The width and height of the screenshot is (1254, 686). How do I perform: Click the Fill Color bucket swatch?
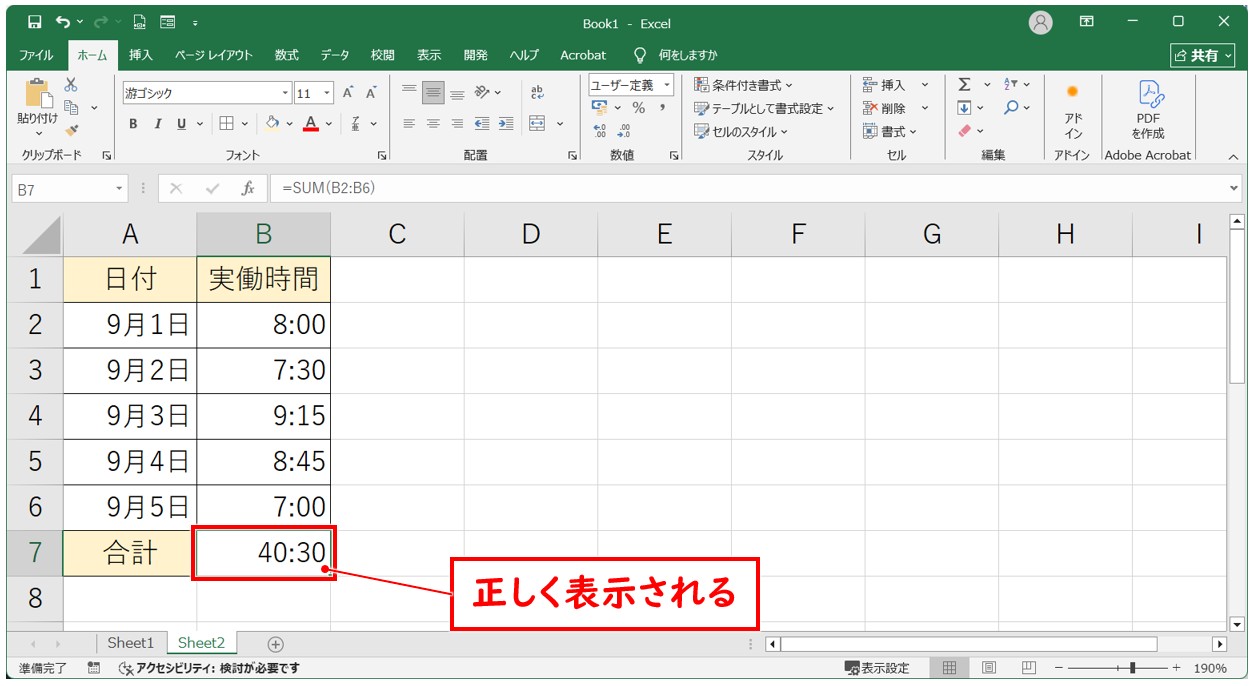tap(272, 124)
